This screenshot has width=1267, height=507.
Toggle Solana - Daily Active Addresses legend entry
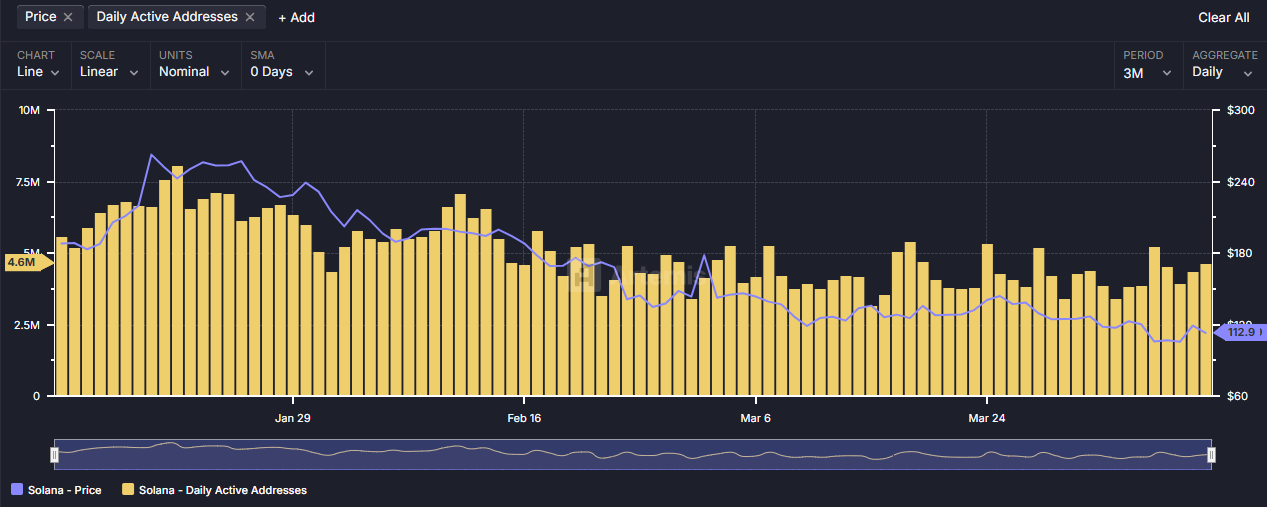click(x=214, y=490)
